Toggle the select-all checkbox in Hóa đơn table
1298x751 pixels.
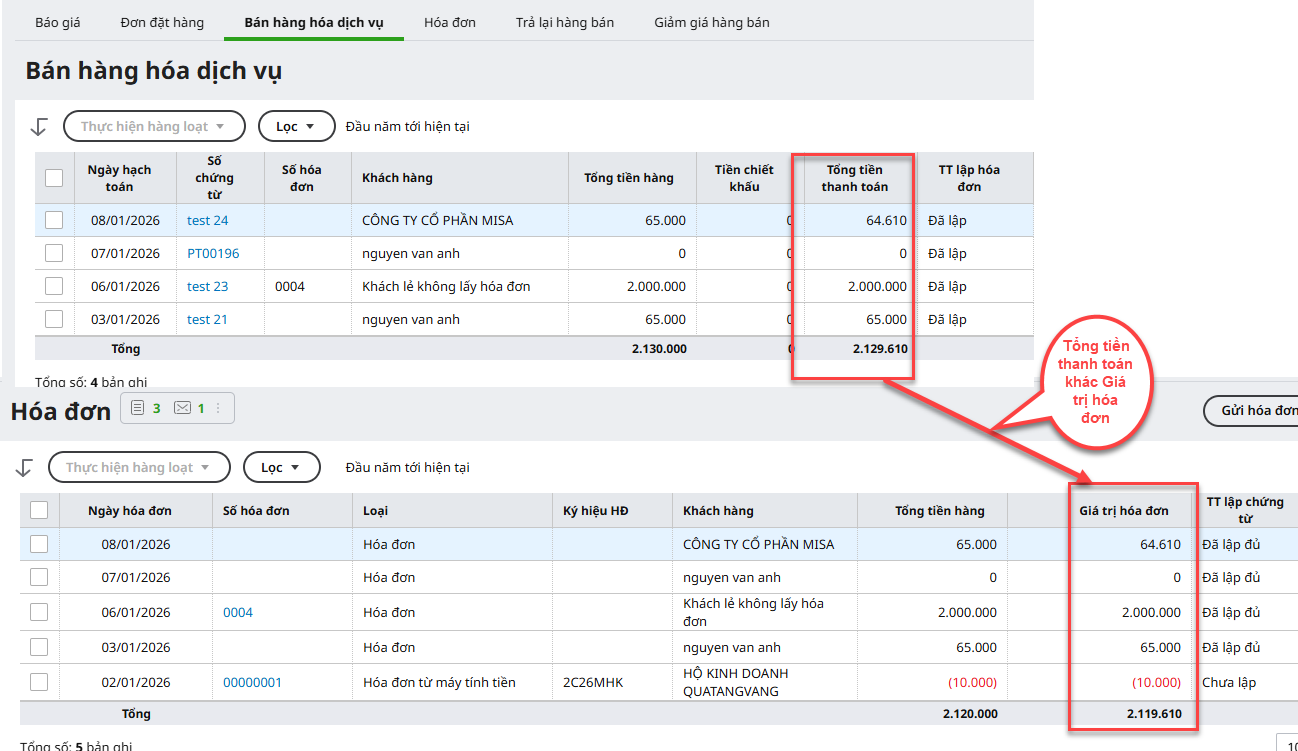[x=39, y=510]
